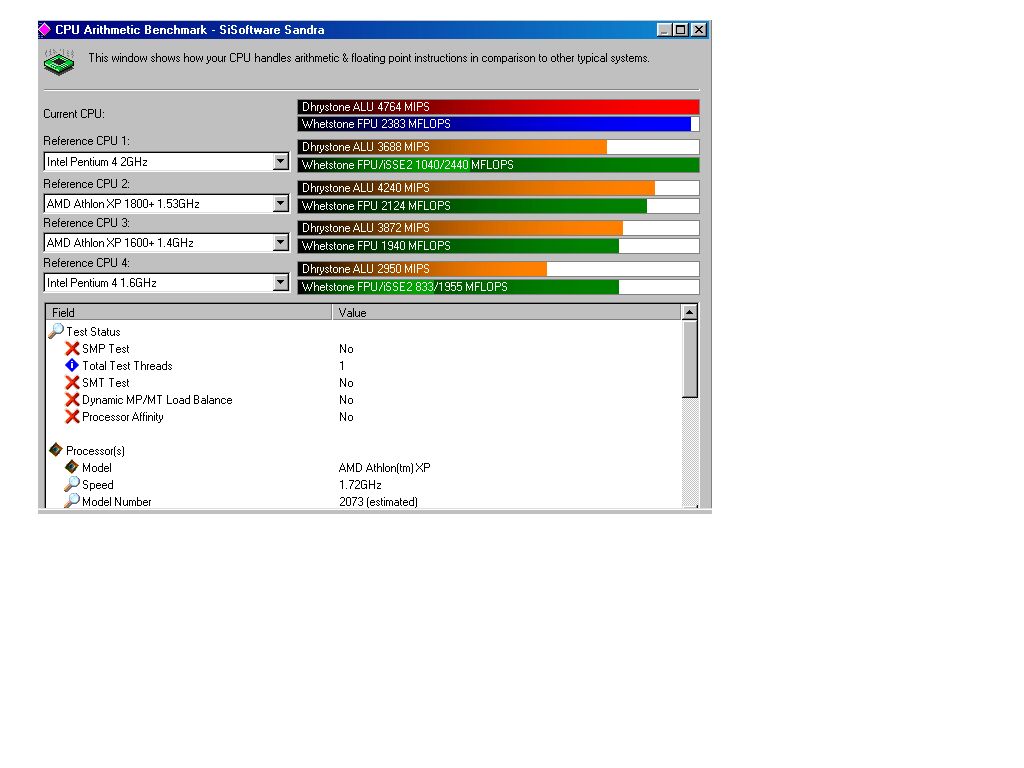Click the Reference CPU 1 label
The width and height of the screenshot is (1024, 768).
tap(86, 141)
